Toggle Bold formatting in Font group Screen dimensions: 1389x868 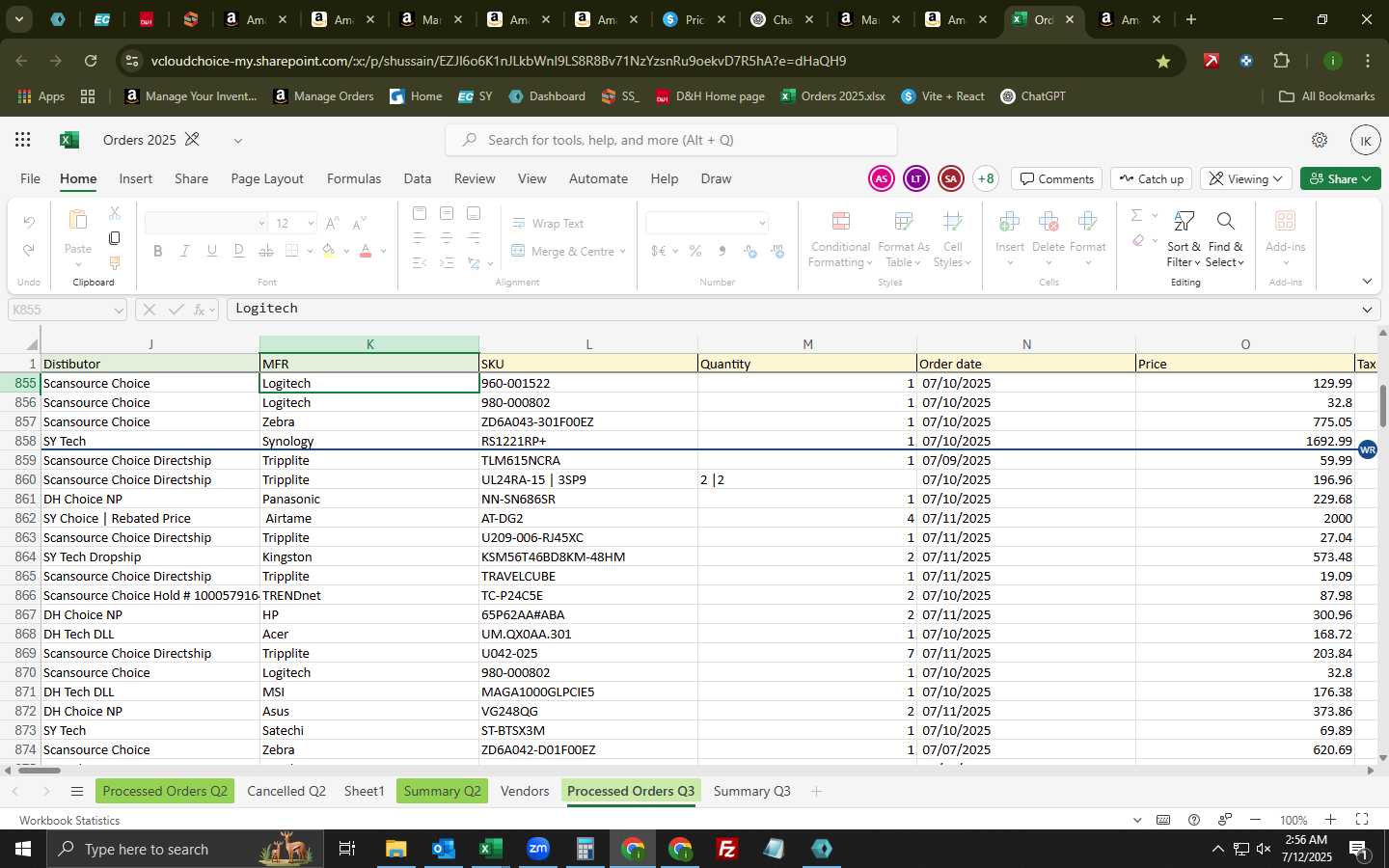tap(158, 251)
